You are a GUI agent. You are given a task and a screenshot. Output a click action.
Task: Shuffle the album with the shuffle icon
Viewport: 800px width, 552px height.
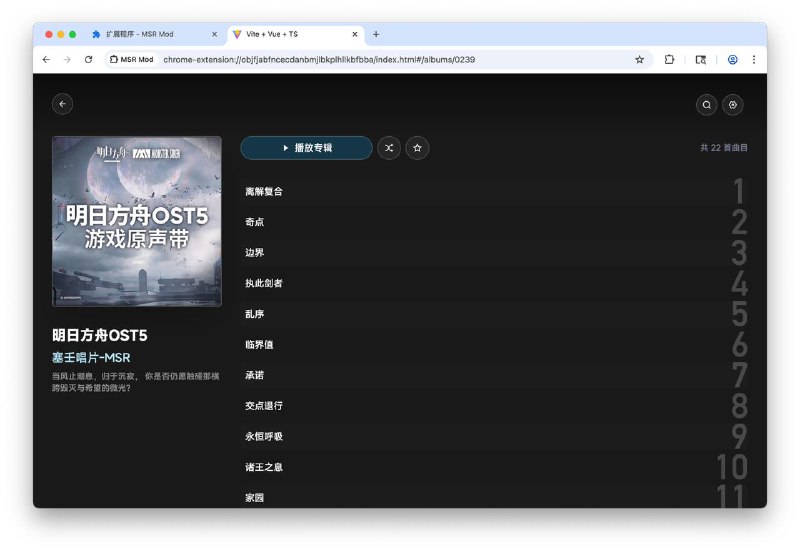[389, 148]
